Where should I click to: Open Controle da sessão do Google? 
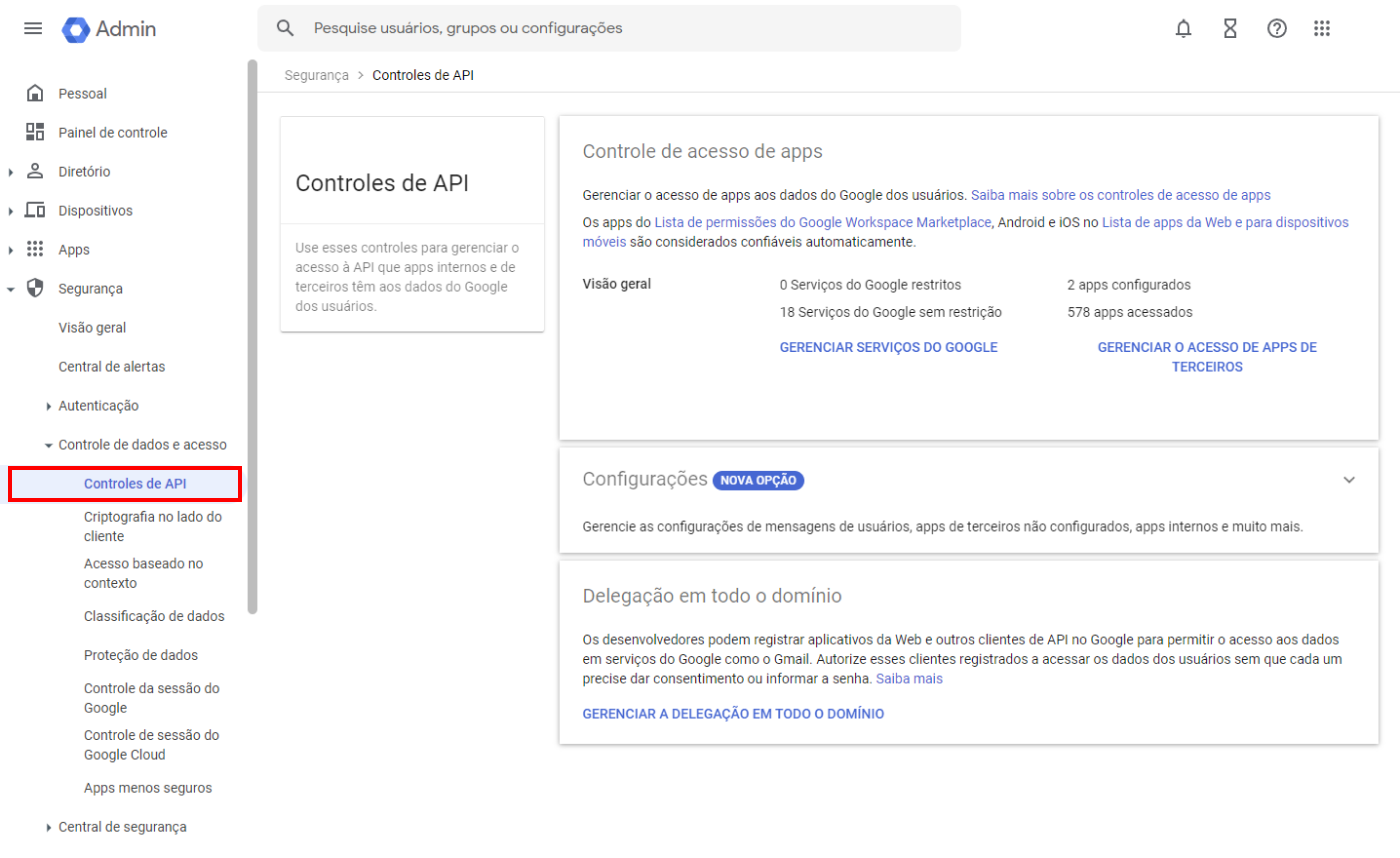(x=151, y=698)
